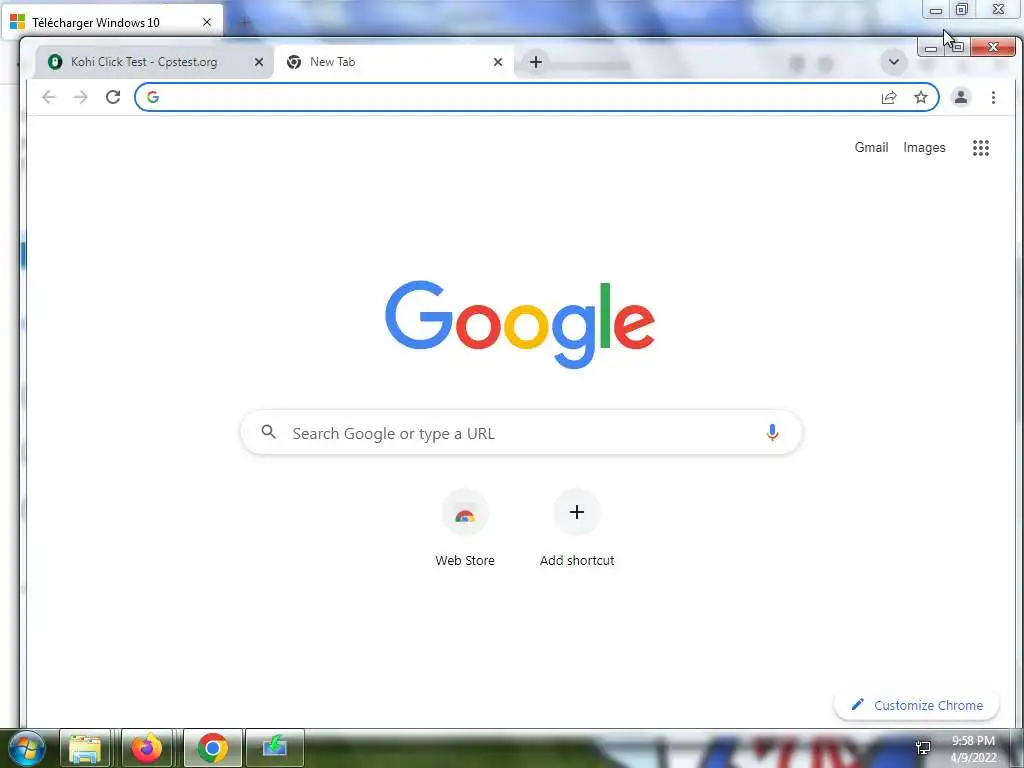Reload the current page
The width and height of the screenshot is (1024, 768).
click(x=113, y=97)
